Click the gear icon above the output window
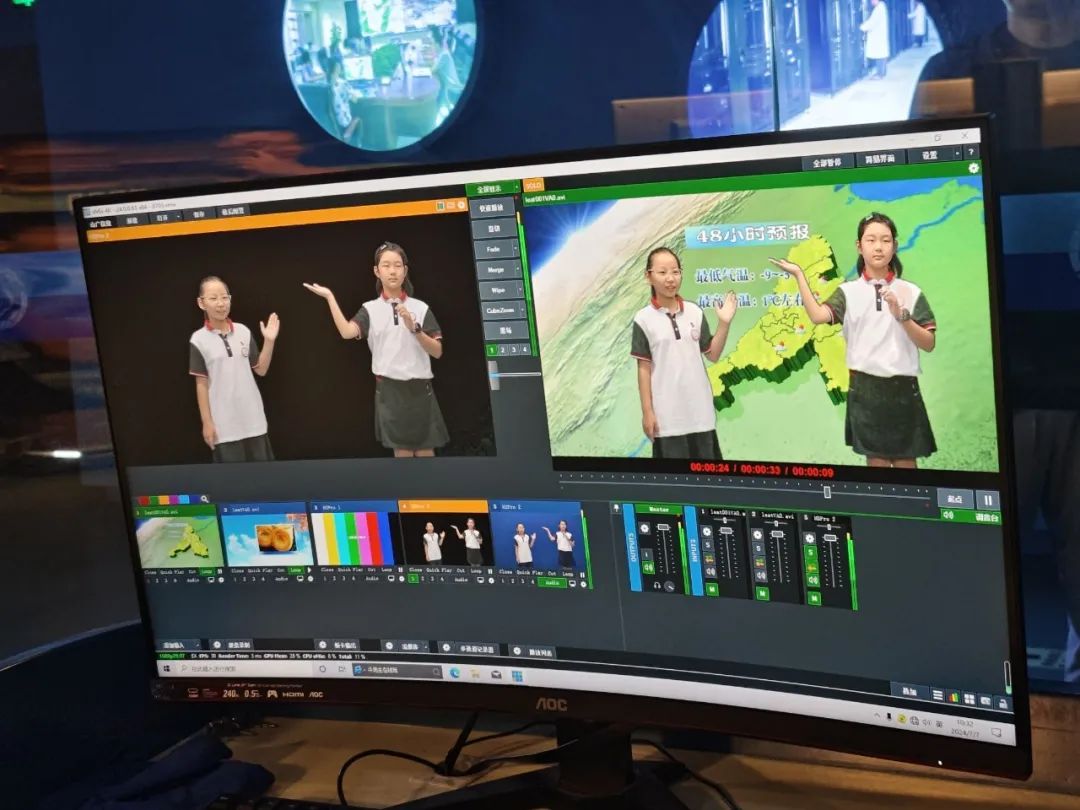1080x810 pixels. point(972,168)
